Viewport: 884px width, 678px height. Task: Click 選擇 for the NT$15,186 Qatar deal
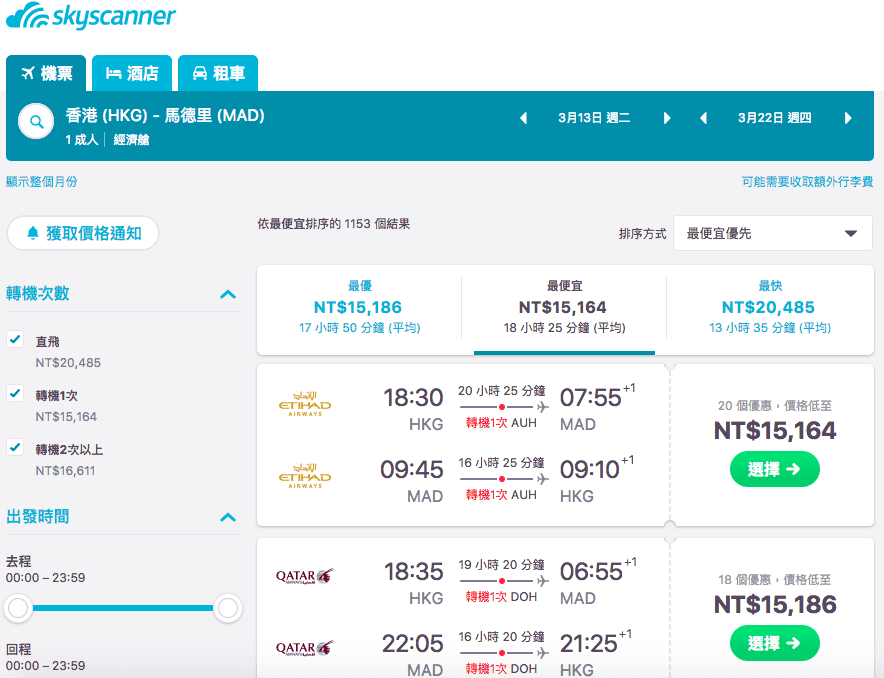tap(775, 643)
